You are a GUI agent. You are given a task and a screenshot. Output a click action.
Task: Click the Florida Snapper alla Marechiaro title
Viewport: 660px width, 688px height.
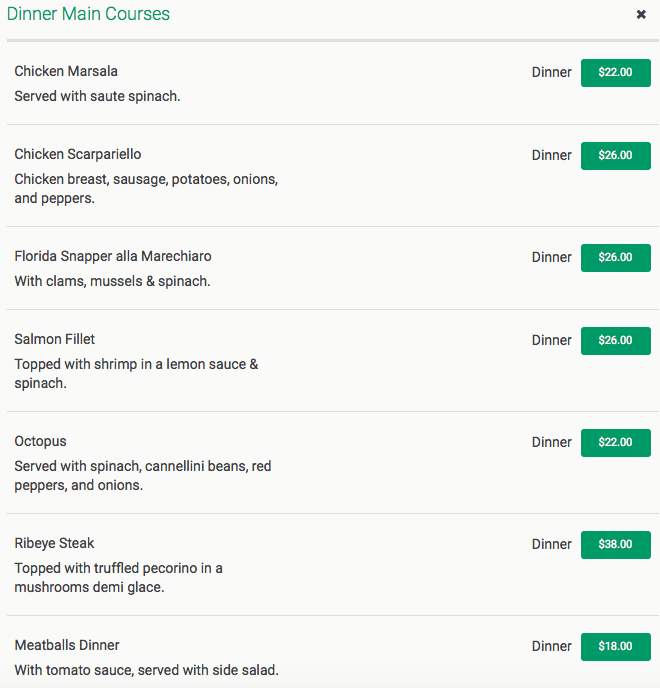pyautogui.click(x=113, y=256)
